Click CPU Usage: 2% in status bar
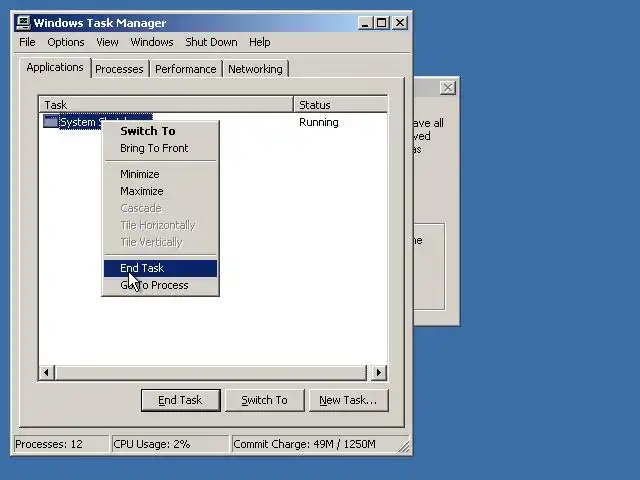Screen dimensions: 640x480 click(170, 444)
